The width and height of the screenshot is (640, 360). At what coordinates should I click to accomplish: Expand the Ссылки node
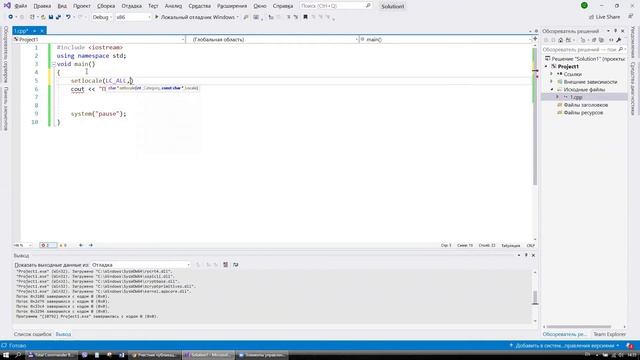pyautogui.click(x=551, y=74)
